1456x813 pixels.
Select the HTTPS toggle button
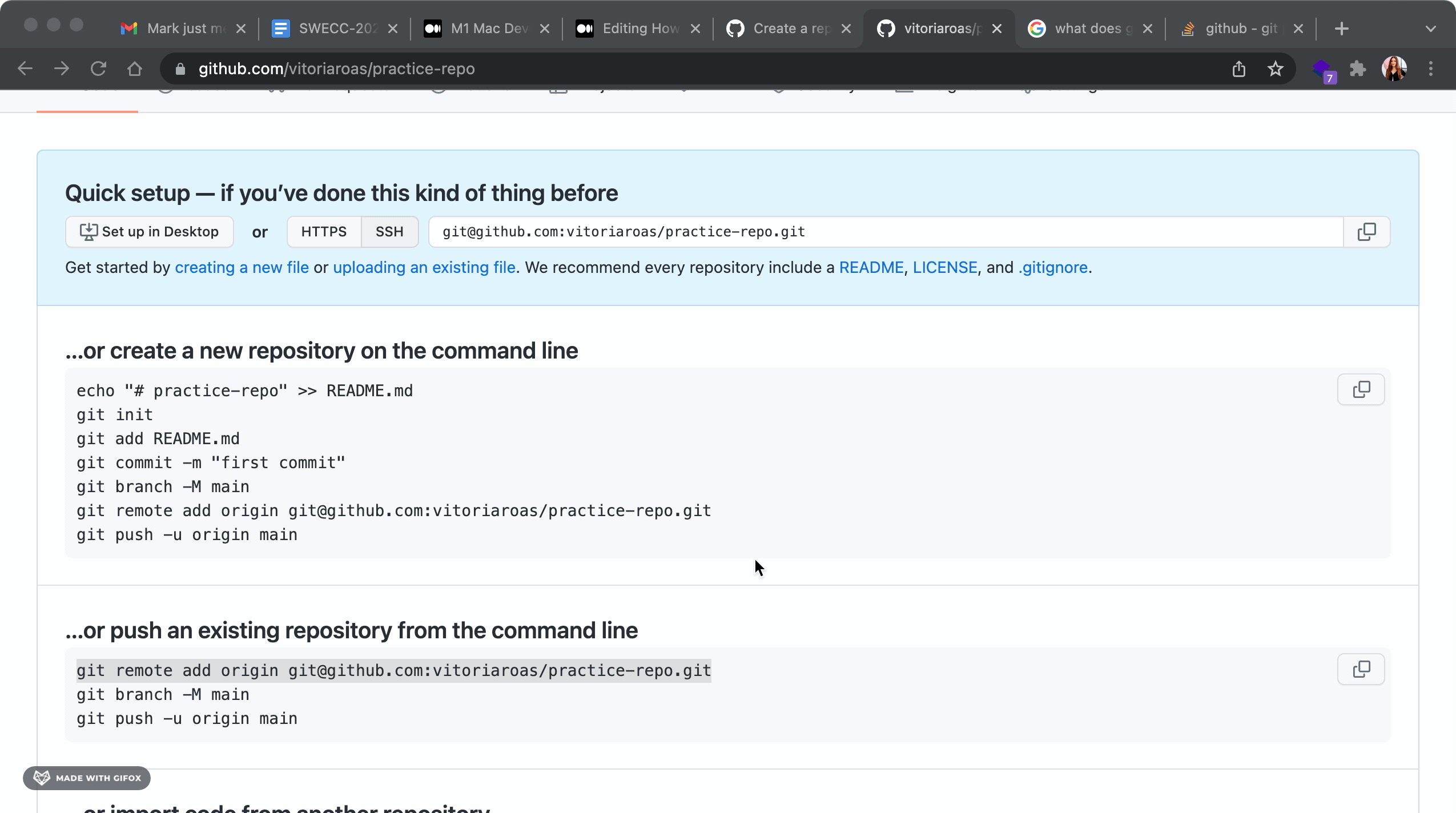324,231
